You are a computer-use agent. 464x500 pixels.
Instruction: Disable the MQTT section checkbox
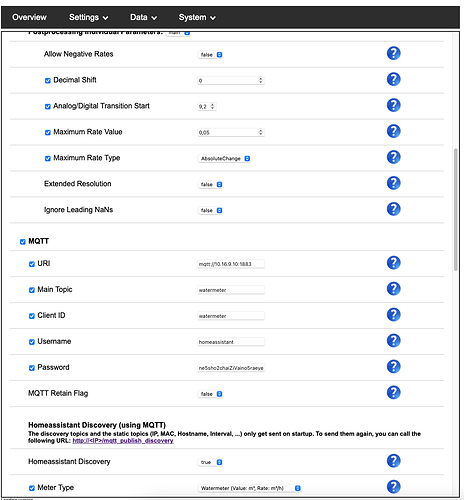pos(23,242)
